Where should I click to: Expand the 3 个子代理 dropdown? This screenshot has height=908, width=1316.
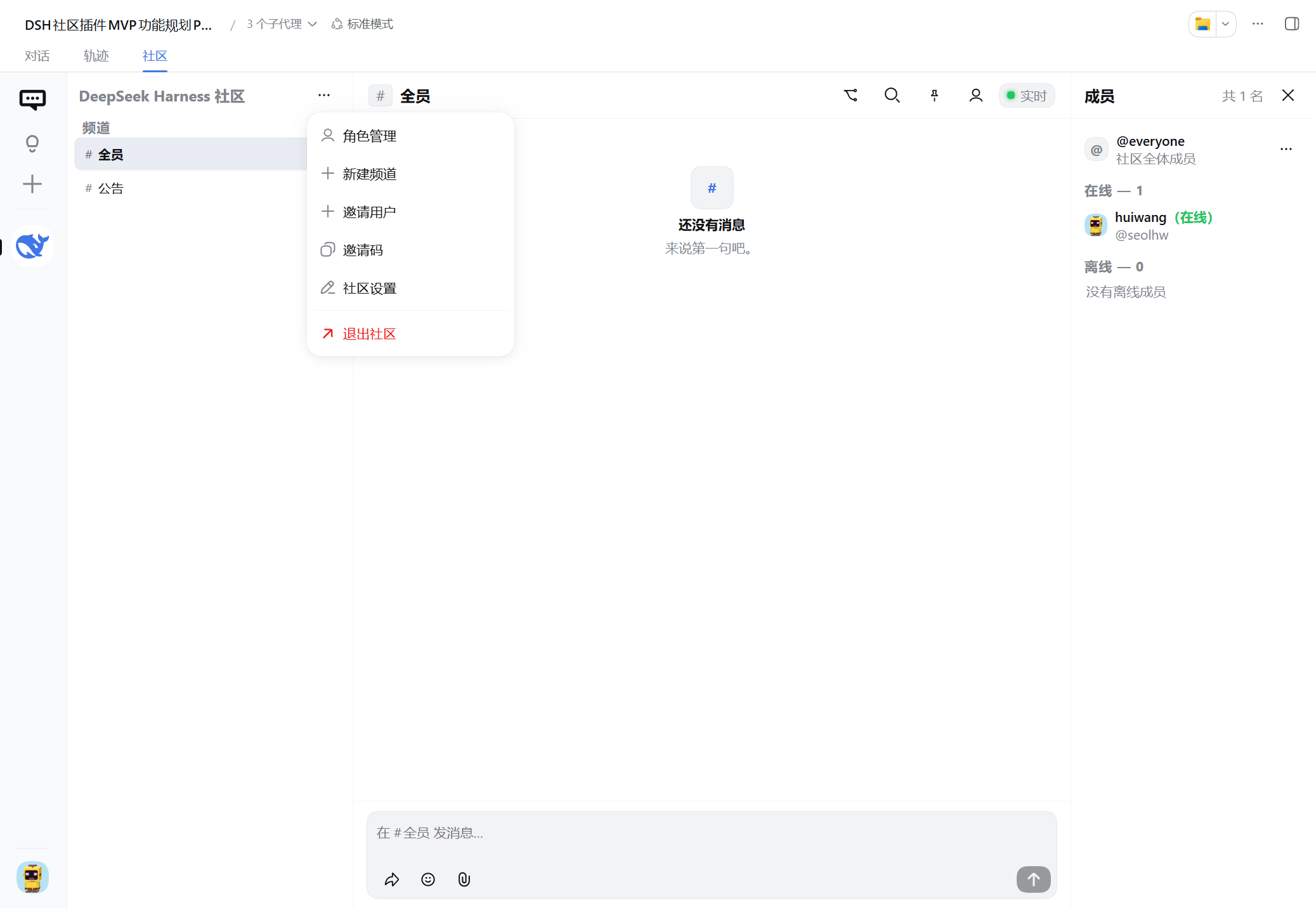click(x=282, y=24)
